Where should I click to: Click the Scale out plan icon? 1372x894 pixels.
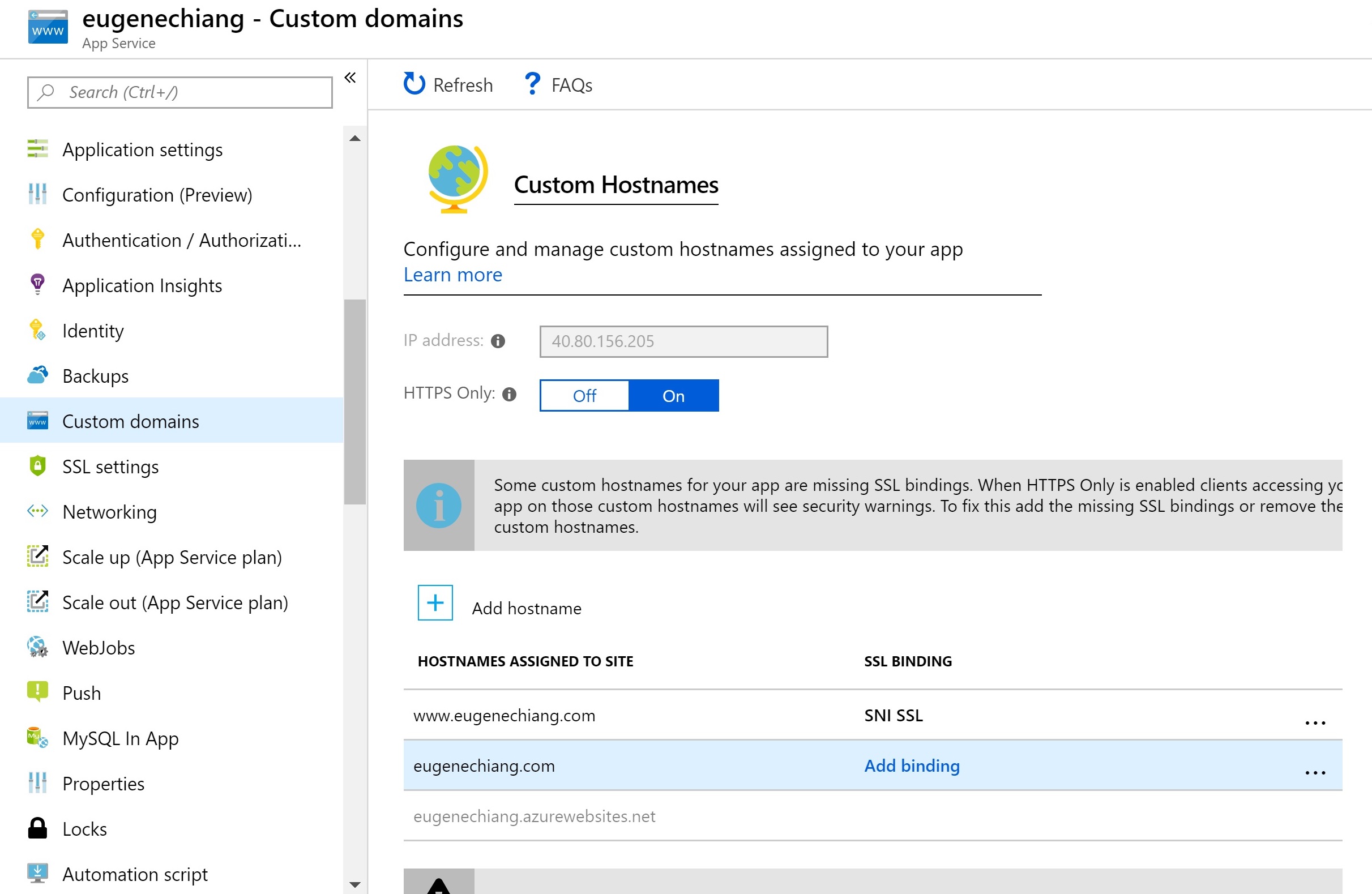point(37,601)
